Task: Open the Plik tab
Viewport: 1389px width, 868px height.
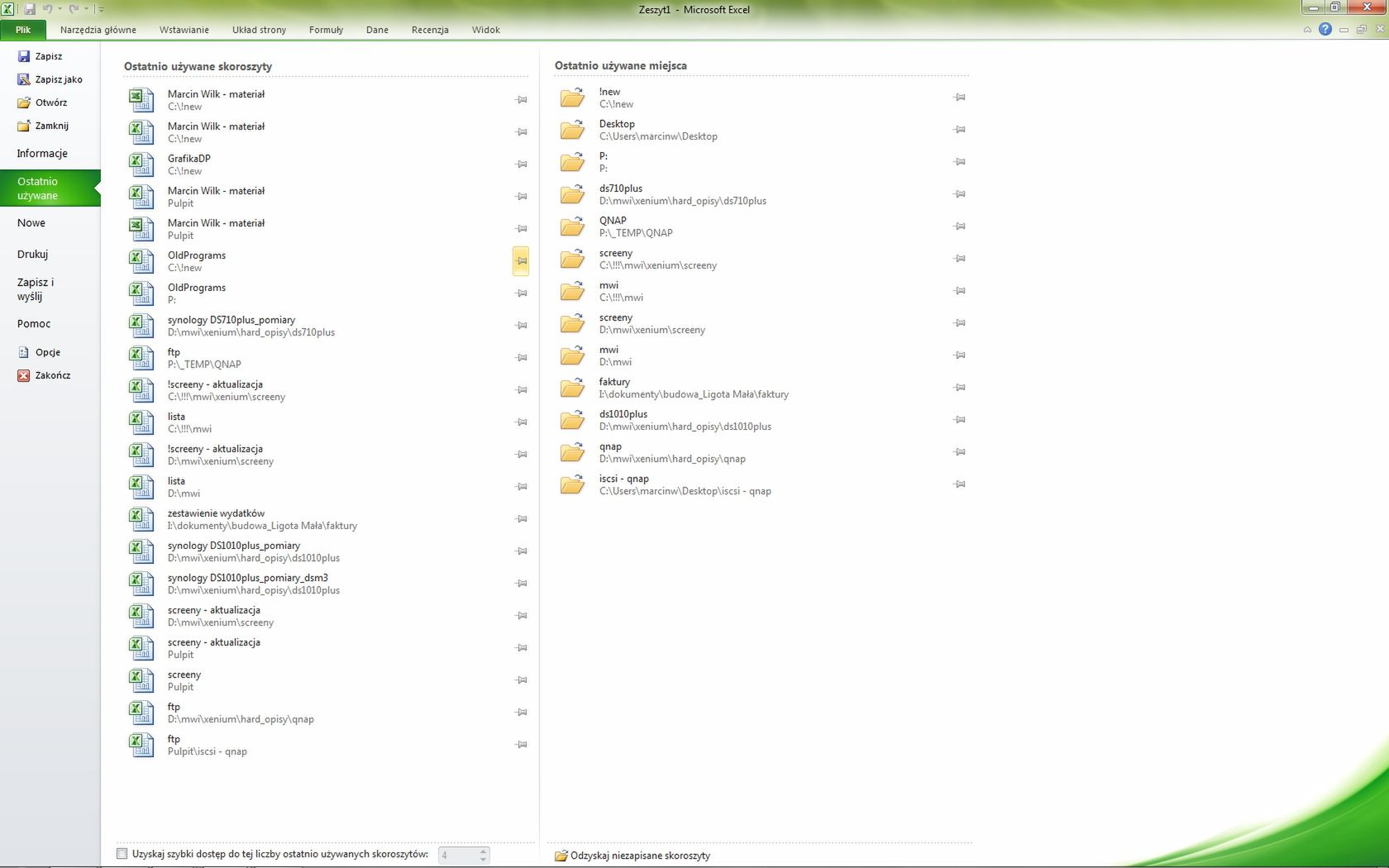Action: click(x=23, y=30)
